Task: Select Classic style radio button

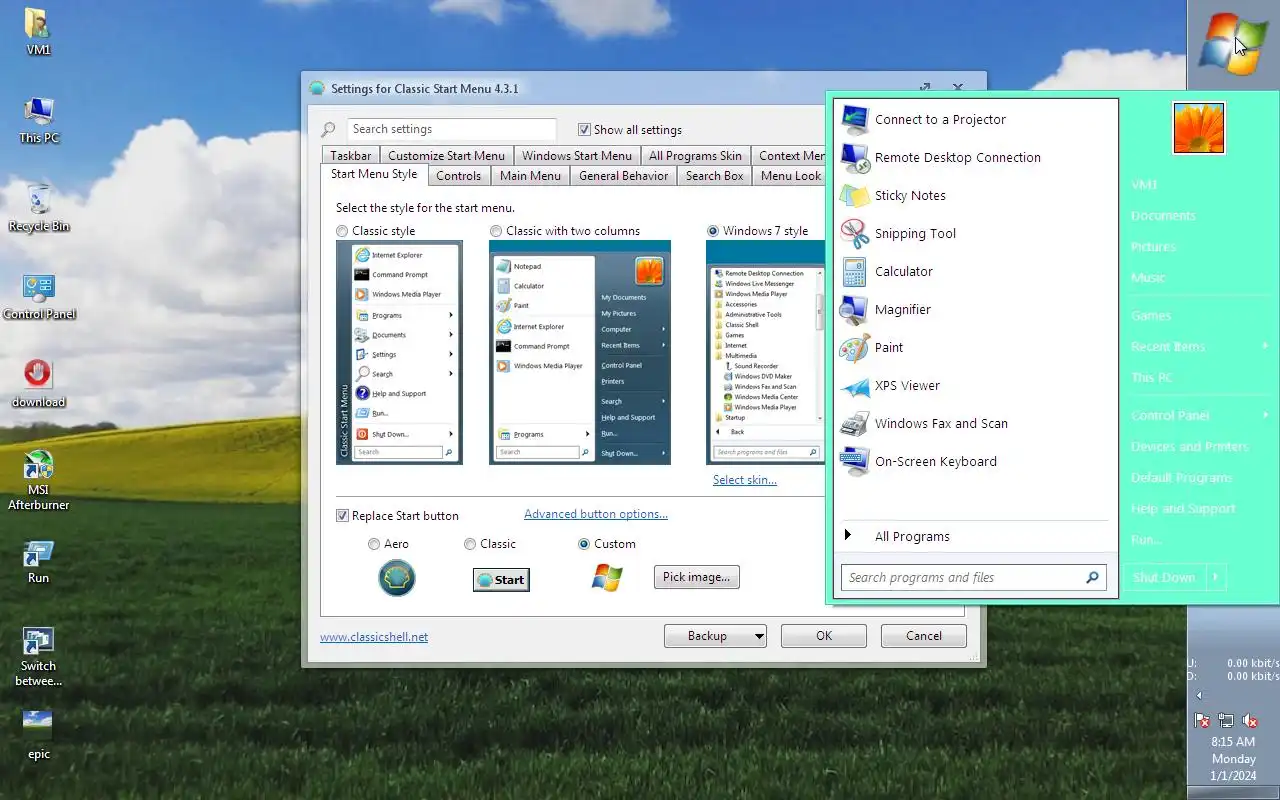Action: click(342, 231)
